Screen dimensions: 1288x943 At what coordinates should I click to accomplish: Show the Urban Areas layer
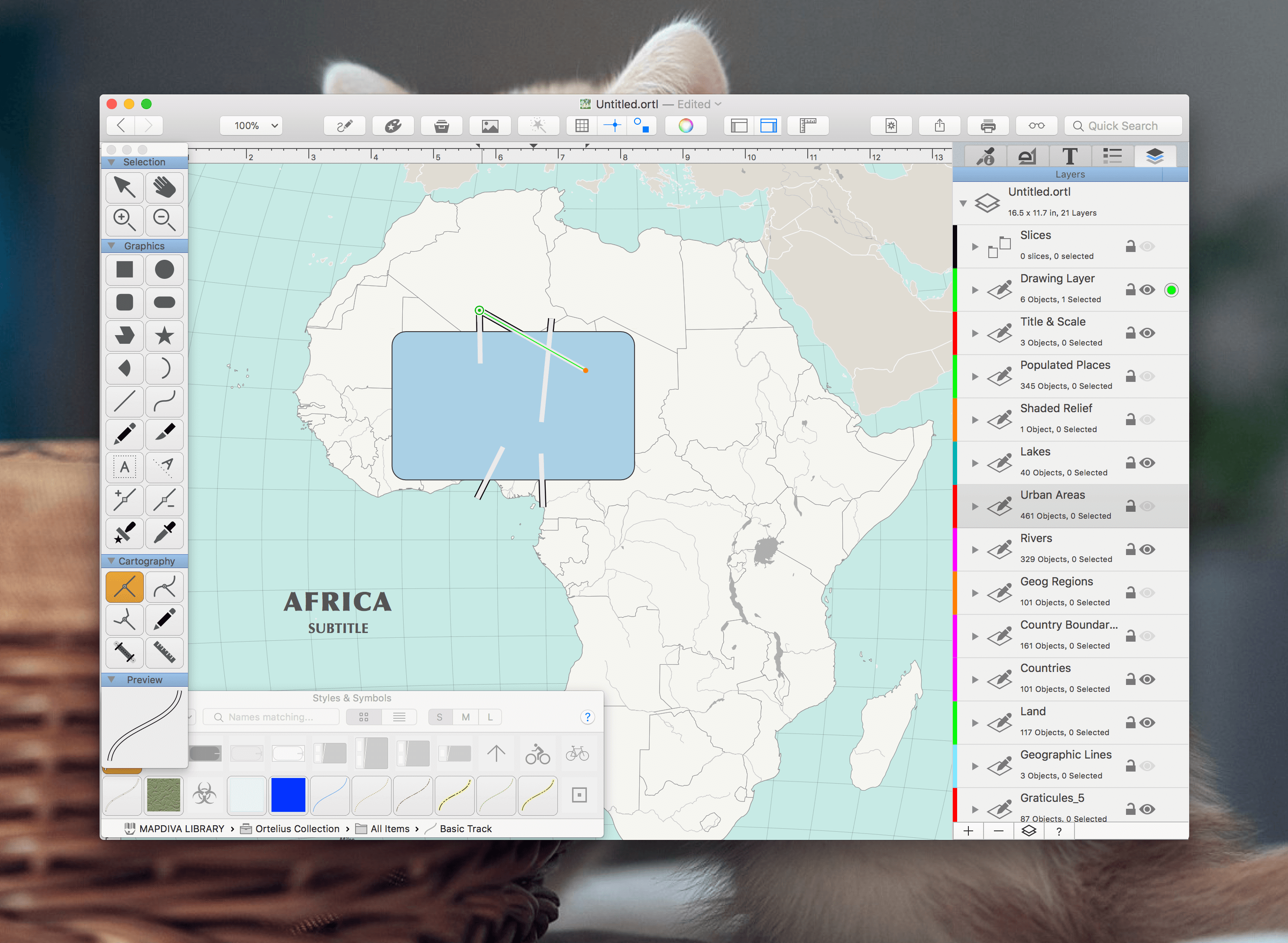(x=1147, y=506)
